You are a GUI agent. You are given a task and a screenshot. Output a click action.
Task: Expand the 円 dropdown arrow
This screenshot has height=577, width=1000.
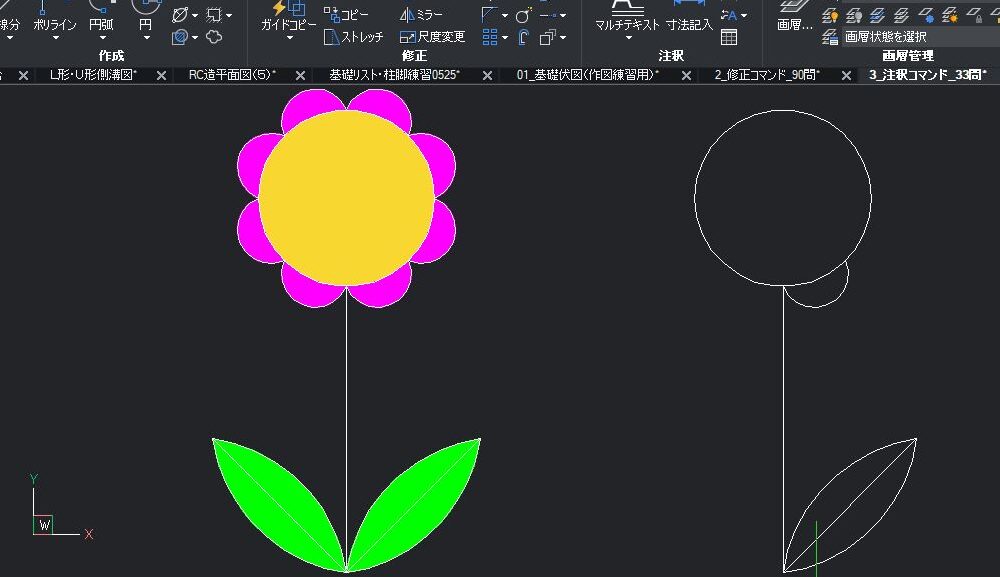pyautogui.click(x=146, y=38)
